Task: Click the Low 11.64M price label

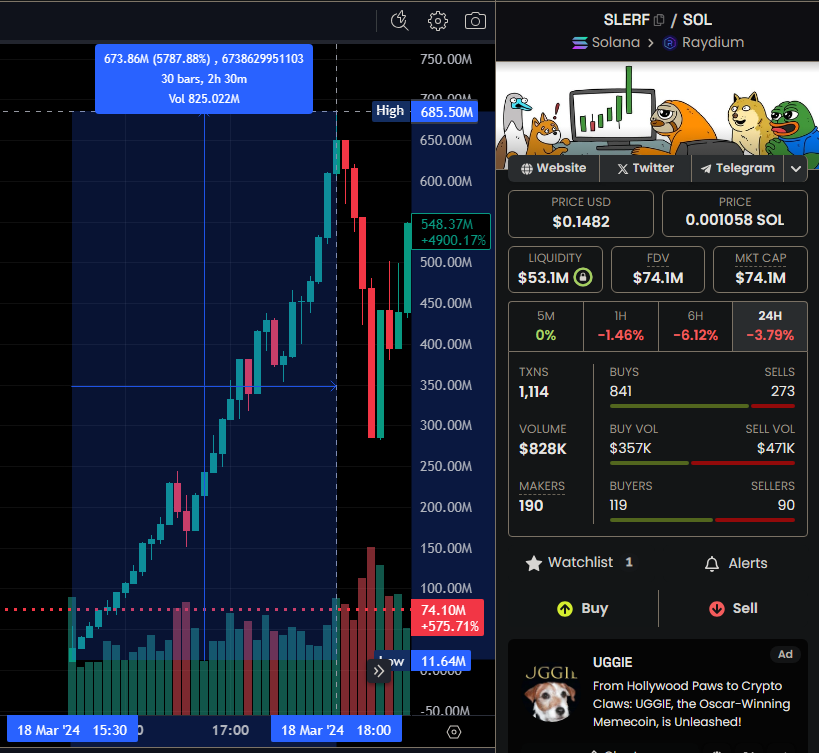Action: point(424,661)
